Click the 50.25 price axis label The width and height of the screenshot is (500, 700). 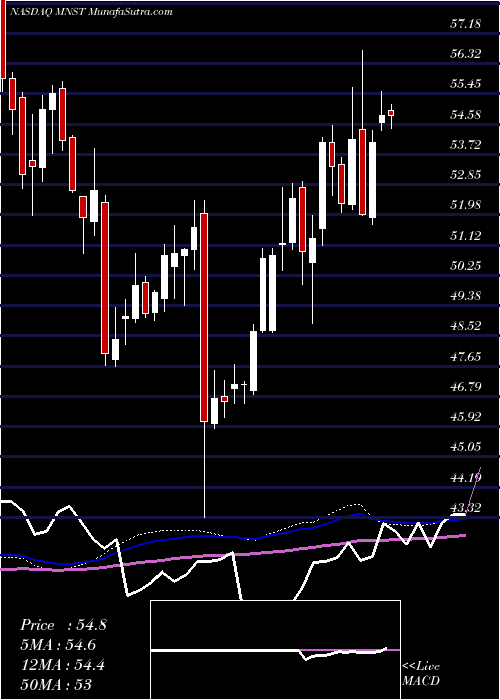[x=466, y=266]
